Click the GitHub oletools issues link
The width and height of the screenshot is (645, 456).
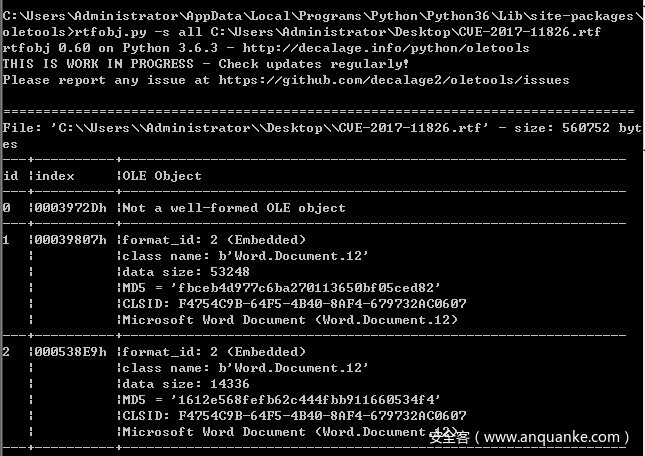click(394, 80)
